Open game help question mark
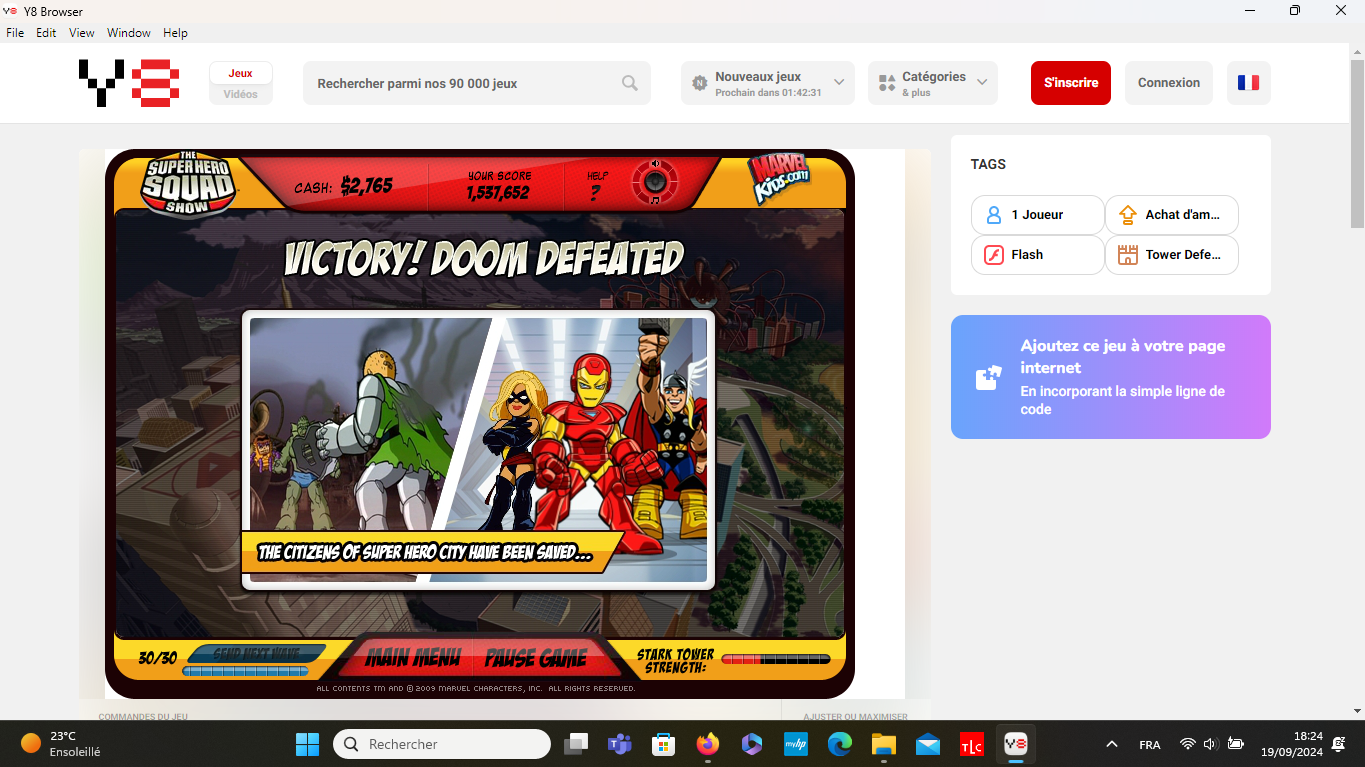The image size is (1365, 767). click(x=596, y=193)
